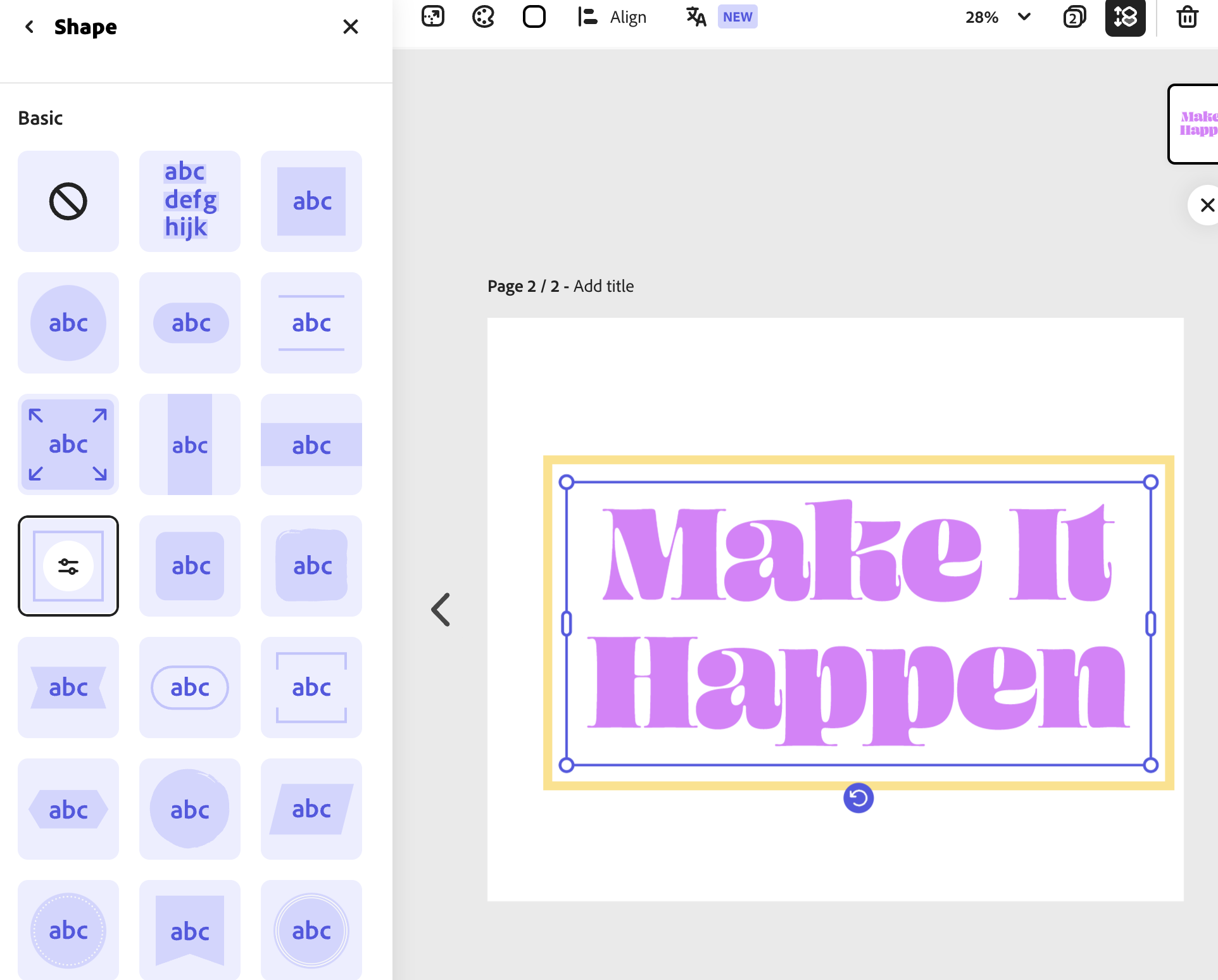
Task: Open the custom shape settings tile
Action: pyautogui.click(x=68, y=566)
